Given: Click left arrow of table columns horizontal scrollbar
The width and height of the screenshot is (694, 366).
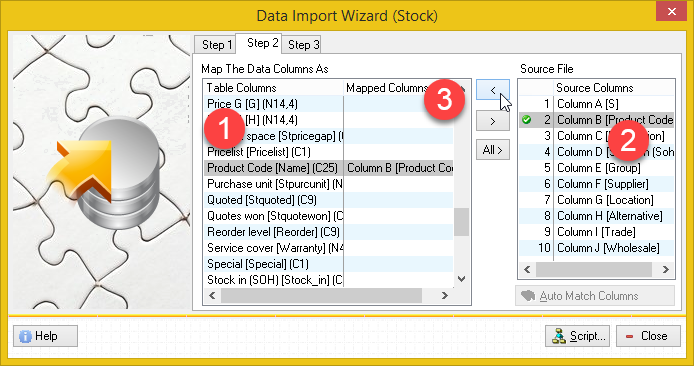Looking at the screenshot, I should 212,296.
